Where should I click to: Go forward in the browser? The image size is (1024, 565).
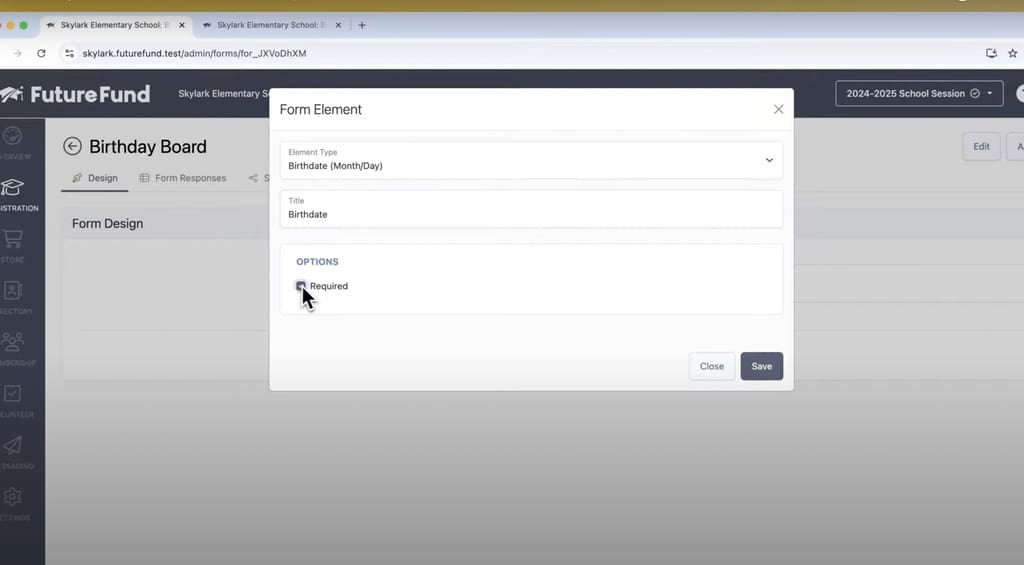(17, 54)
